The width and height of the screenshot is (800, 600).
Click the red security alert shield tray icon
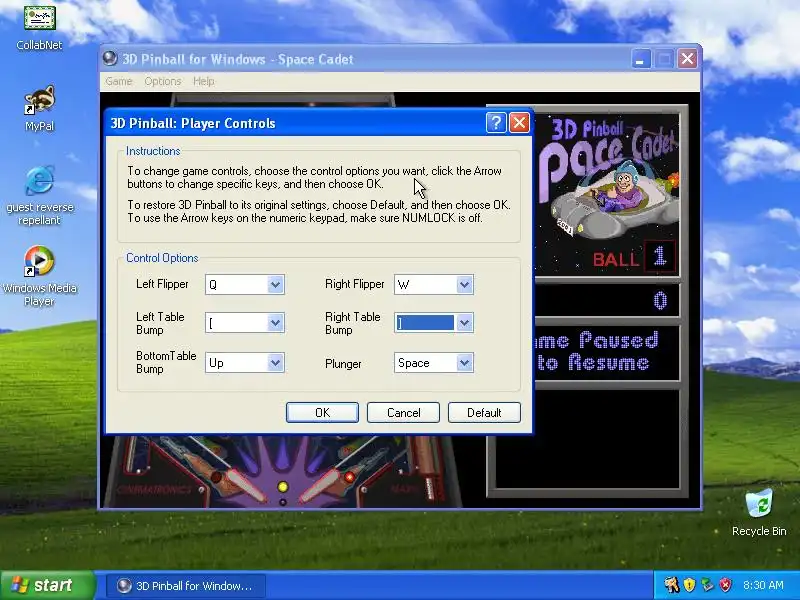(725, 585)
